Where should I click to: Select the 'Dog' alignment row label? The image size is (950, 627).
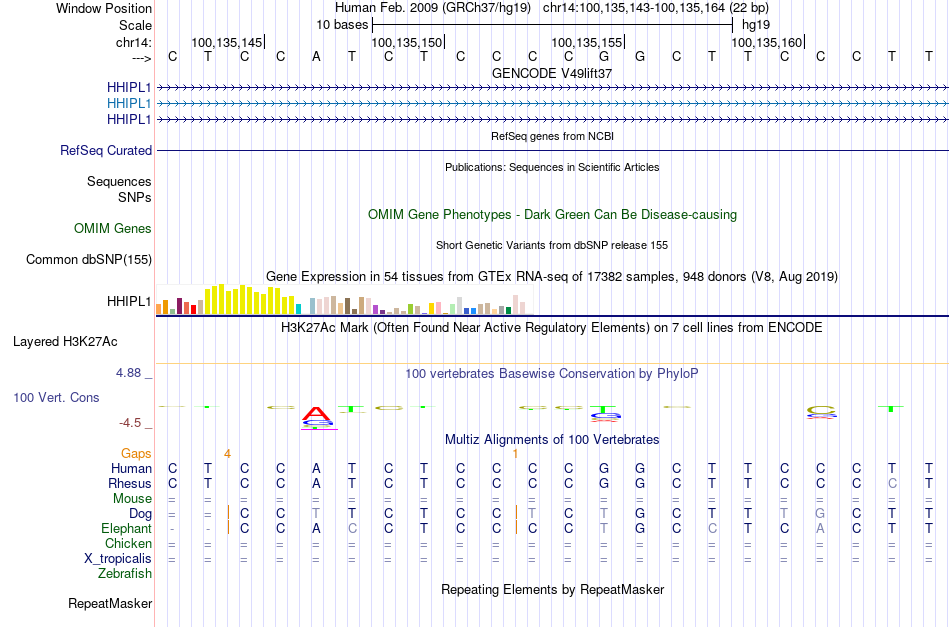[140, 514]
